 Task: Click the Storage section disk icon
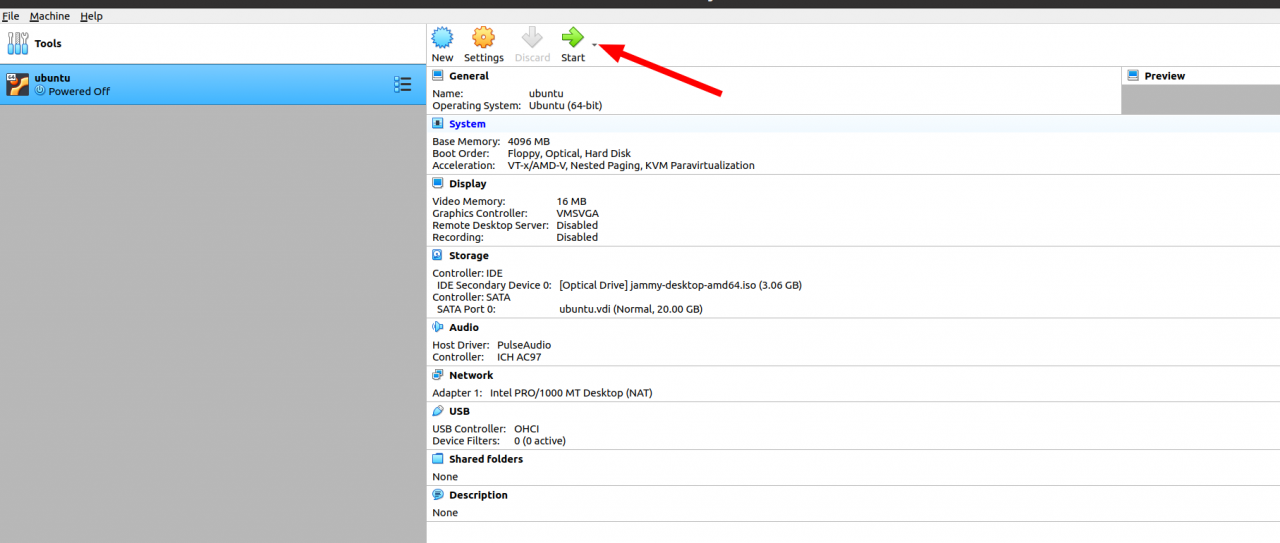pyautogui.click(x=438, y=256)
